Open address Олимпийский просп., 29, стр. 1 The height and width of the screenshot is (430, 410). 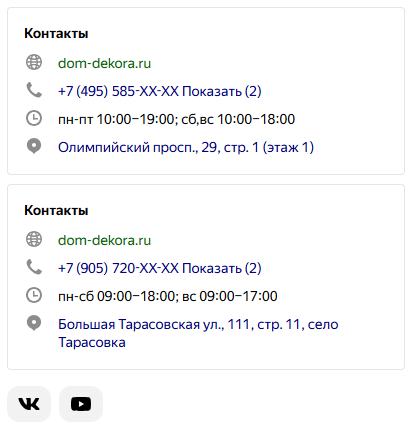(186, 147)
